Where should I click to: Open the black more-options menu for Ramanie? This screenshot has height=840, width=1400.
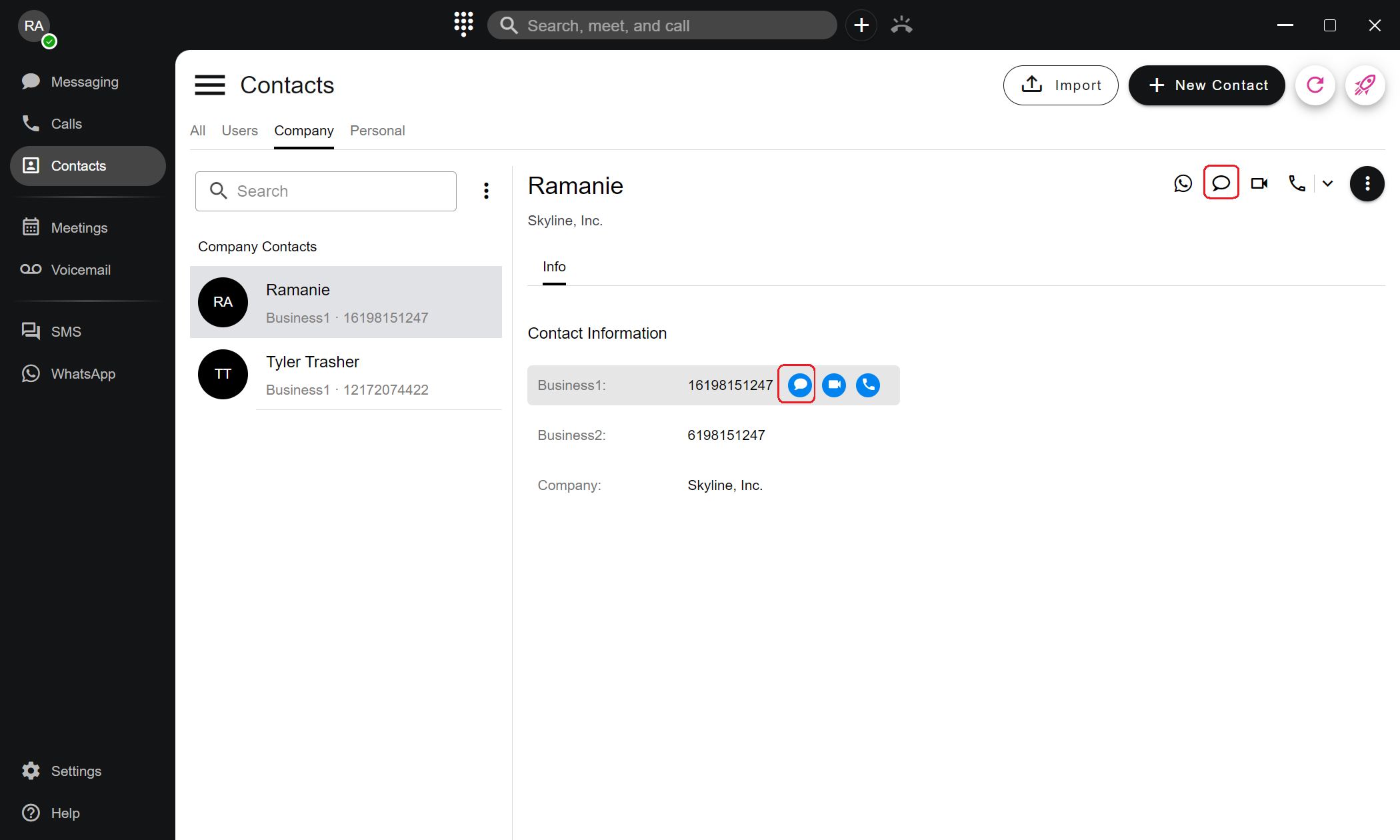coord(1367,183)
